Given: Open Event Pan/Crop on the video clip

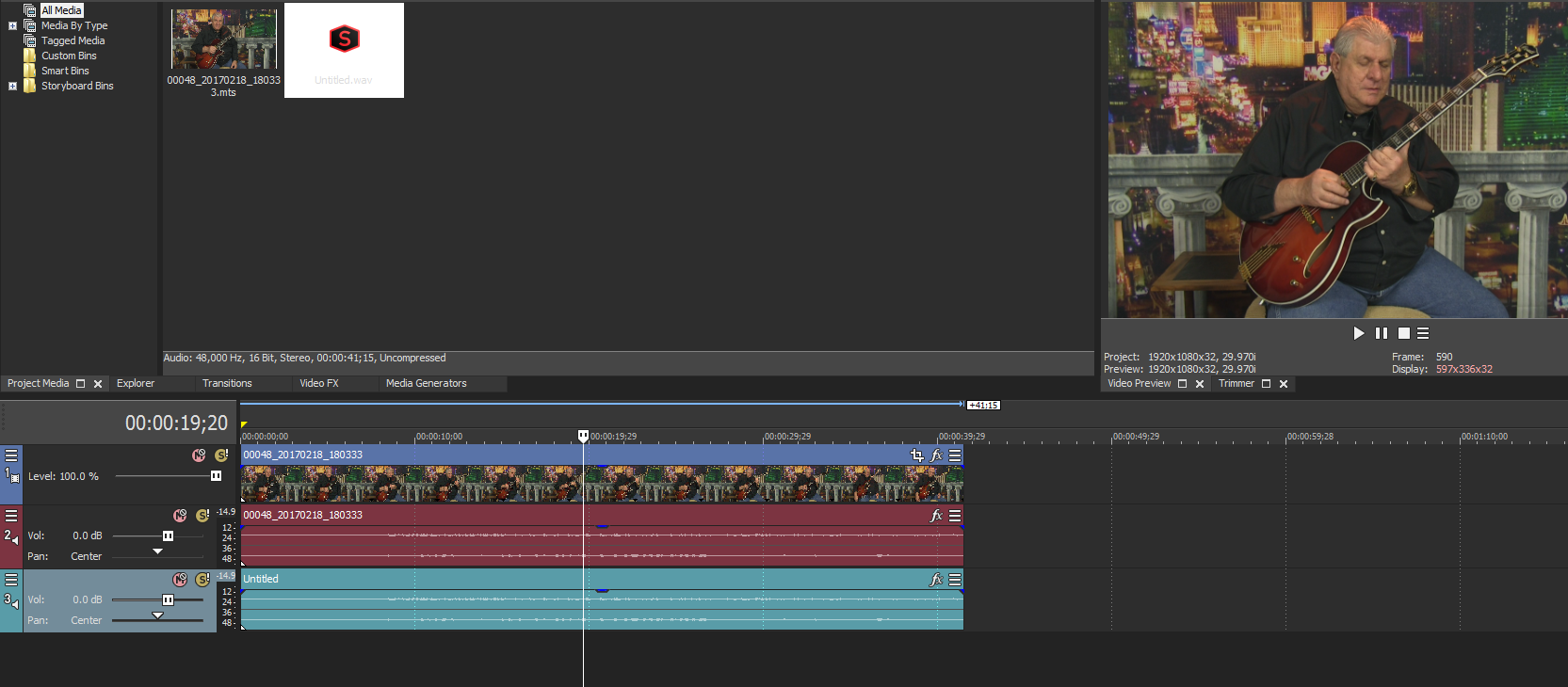Looking at the screenshot, I should 916,455.
